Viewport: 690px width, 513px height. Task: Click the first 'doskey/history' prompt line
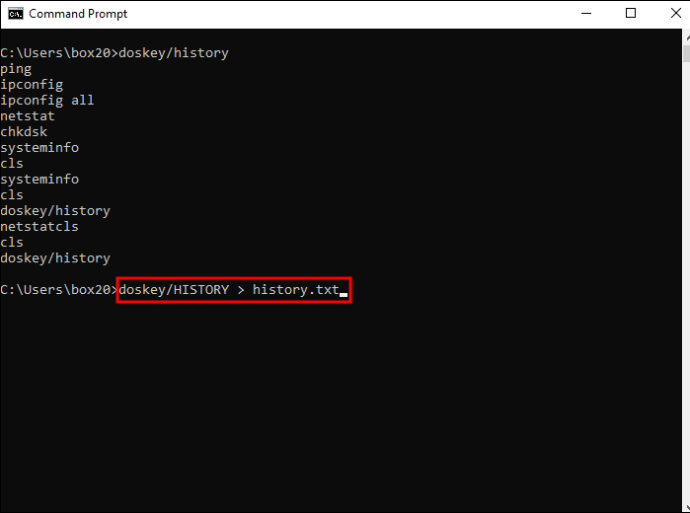click(x=114, y=53)
